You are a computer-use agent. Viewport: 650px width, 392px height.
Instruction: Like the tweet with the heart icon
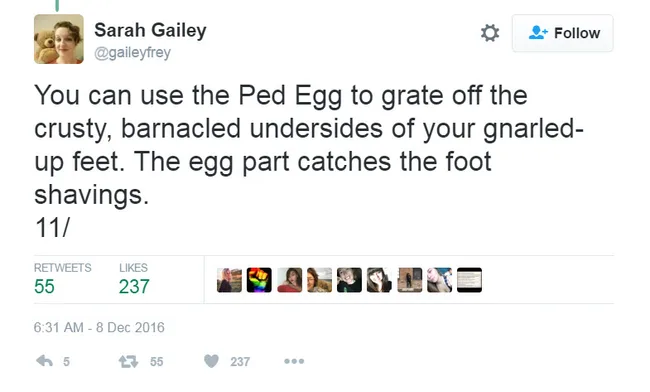pyautogui.click(x=211, y=361)
